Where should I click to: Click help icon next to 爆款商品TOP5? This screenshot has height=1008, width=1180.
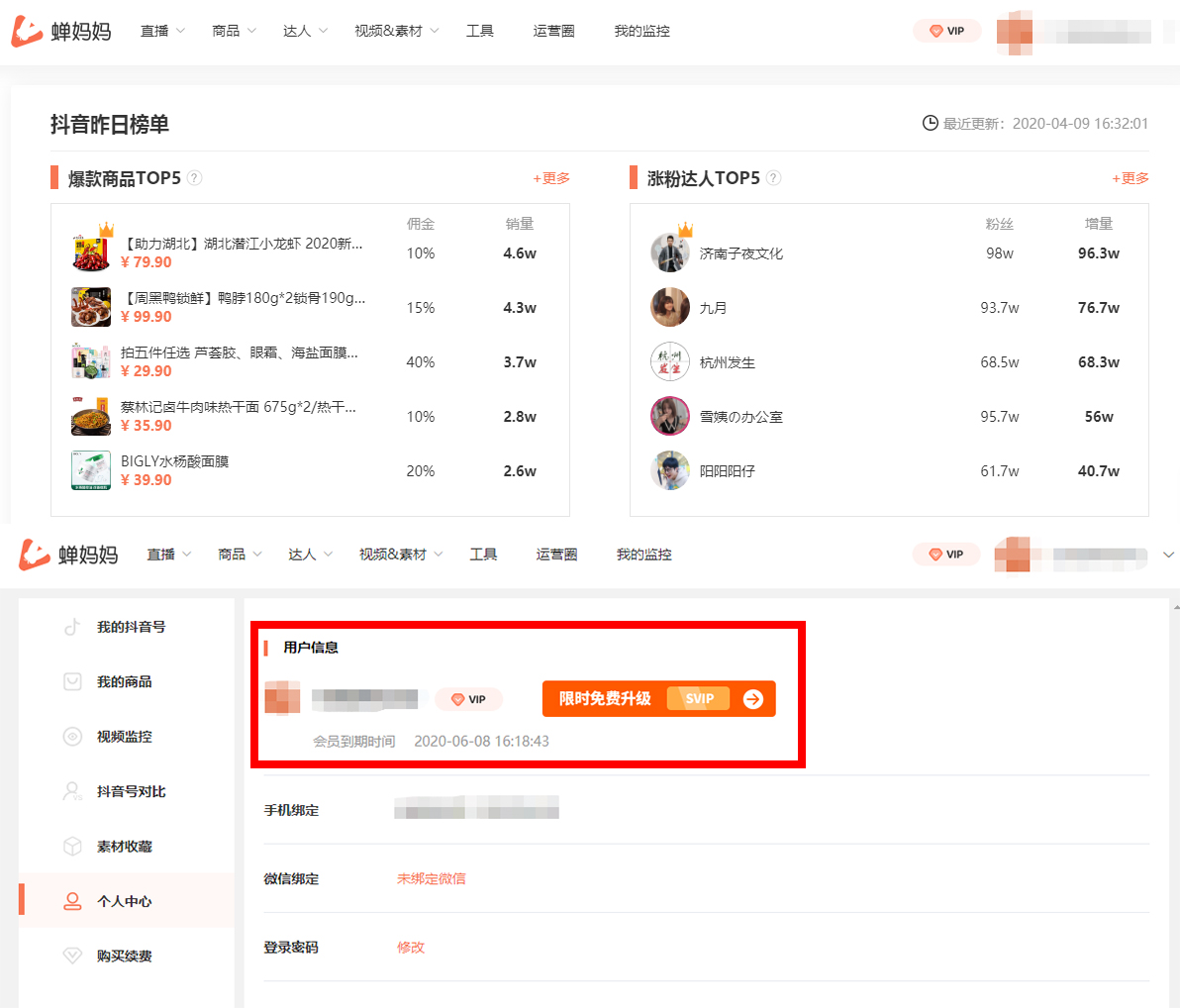194,178
